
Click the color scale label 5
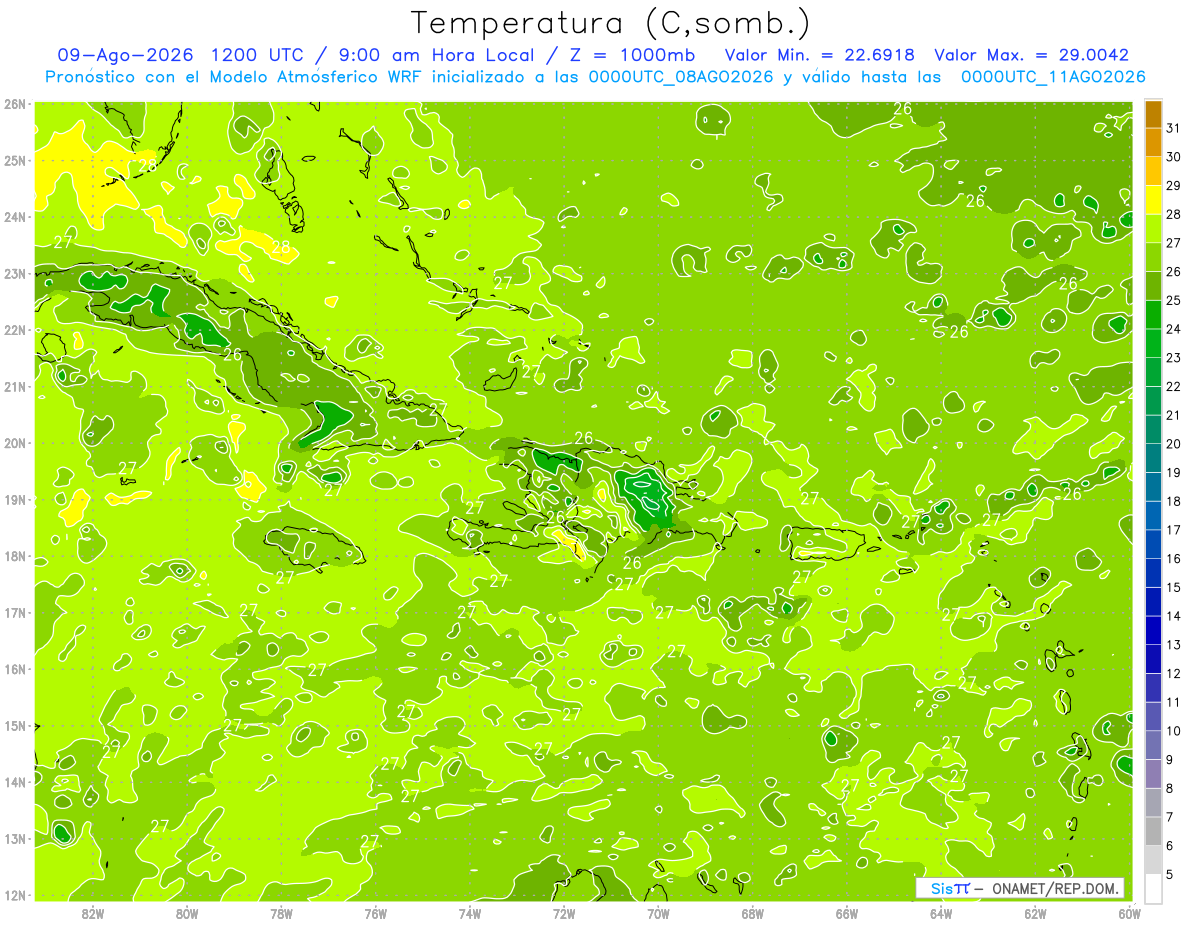pos(1170,875)
